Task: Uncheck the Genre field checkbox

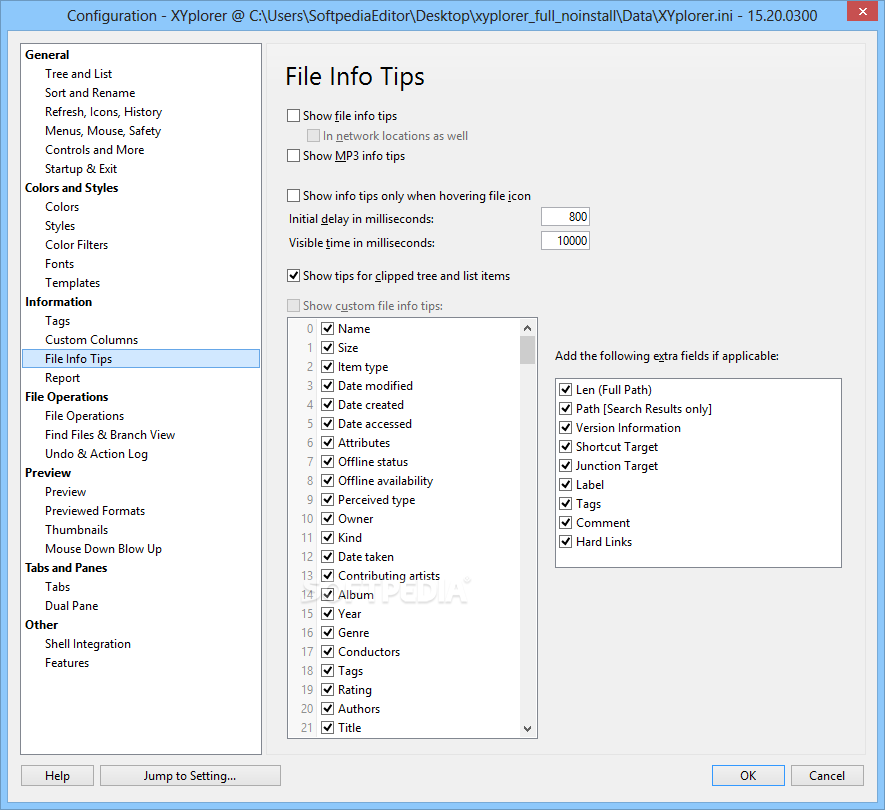Action: coord(327,633)
